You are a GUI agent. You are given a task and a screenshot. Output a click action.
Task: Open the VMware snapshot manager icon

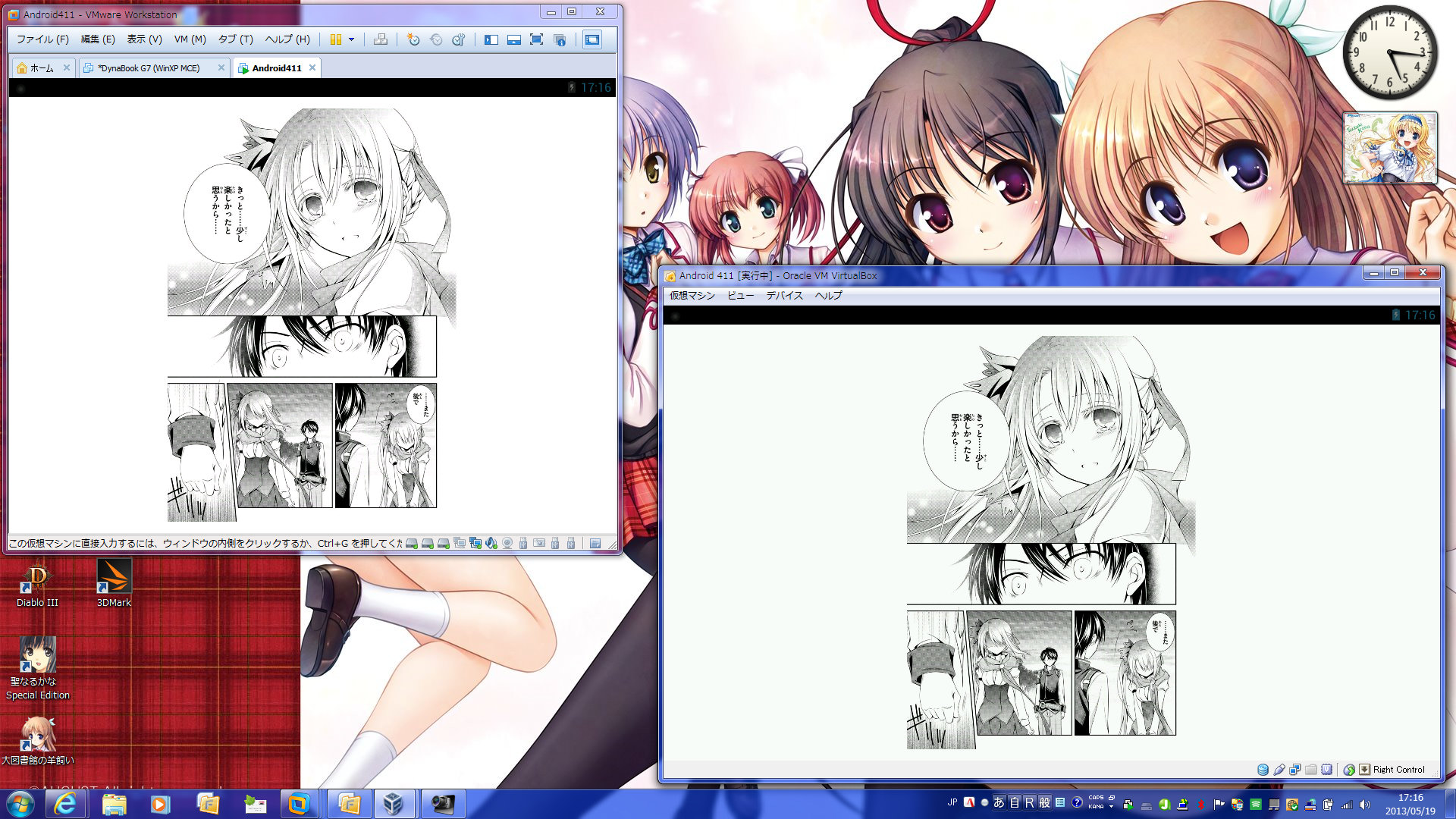tap(458, 39)
